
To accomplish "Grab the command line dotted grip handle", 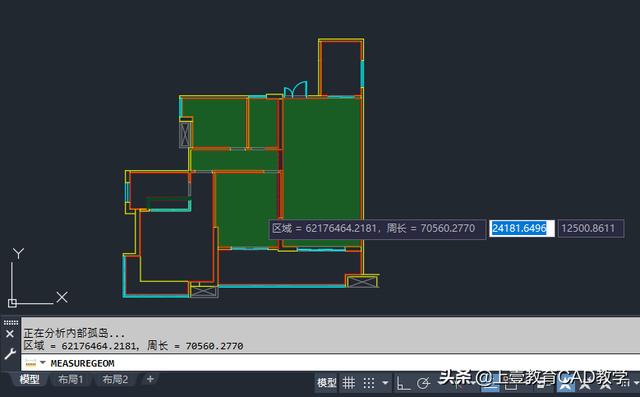I will tap(10, 322).
